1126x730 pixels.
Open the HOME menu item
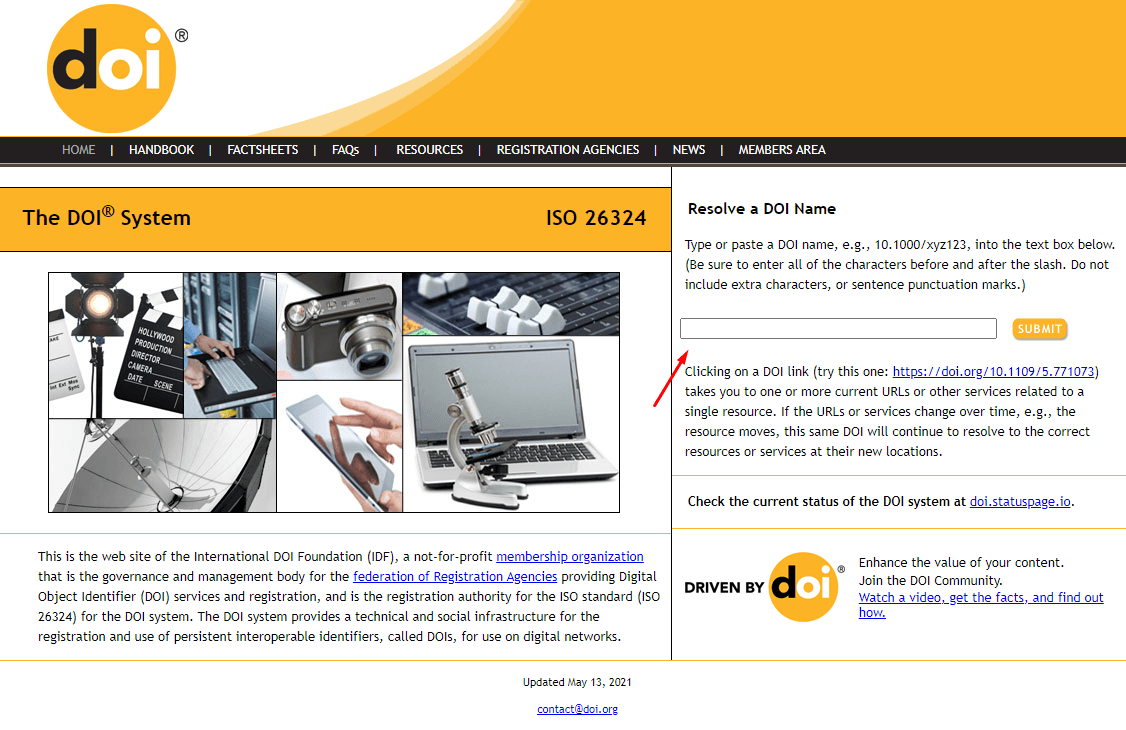tap(78, 150)
